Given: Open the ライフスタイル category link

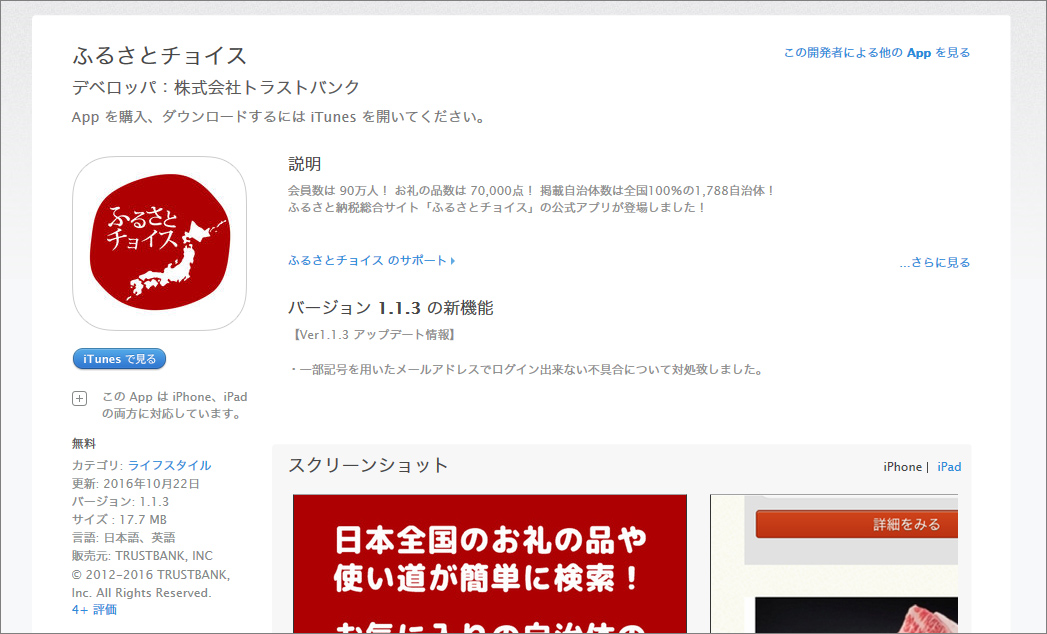Looking at the screenshot, I should point(170,465).
